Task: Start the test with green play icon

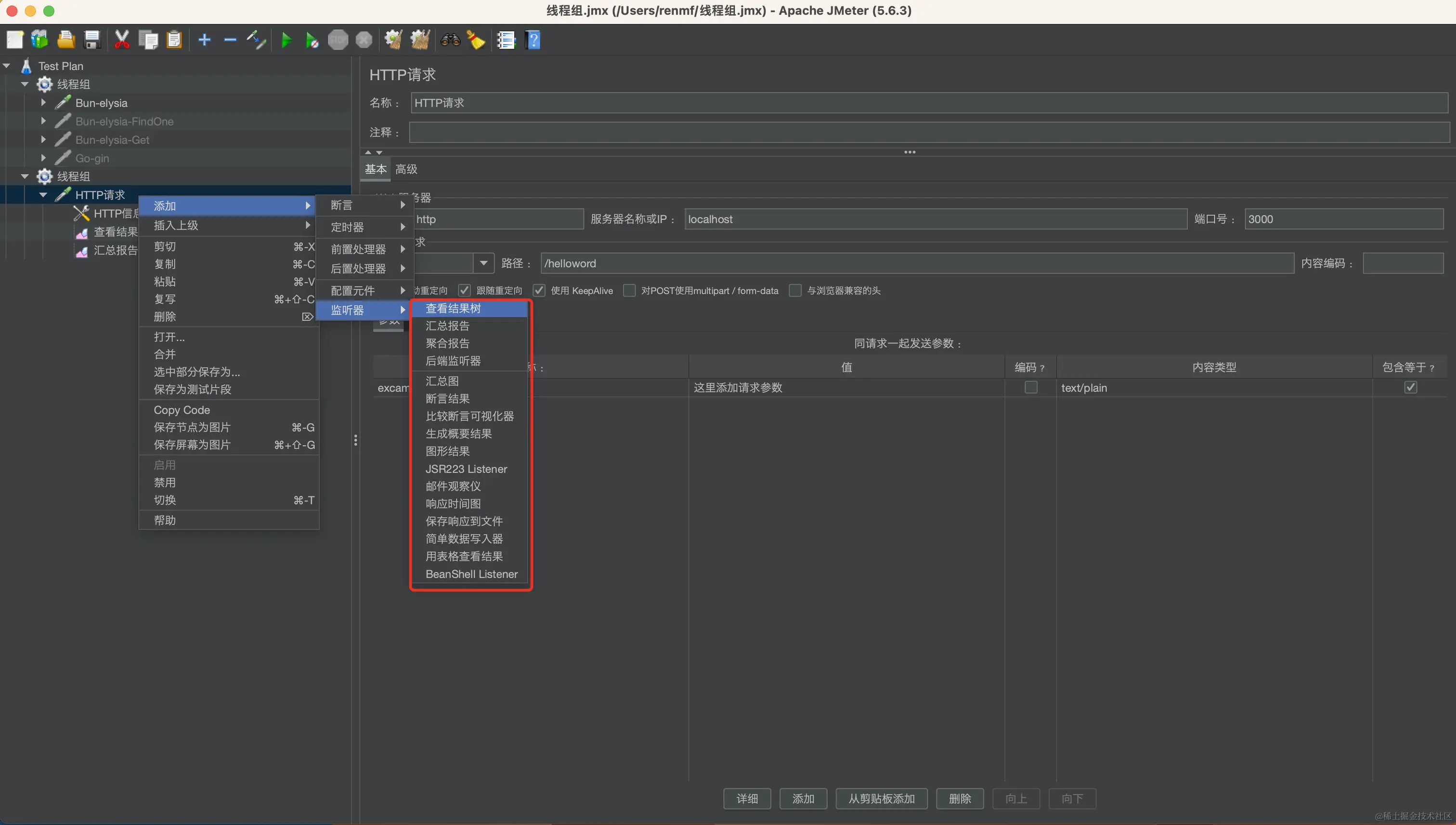Action: pyautogui.click(x=286, y=40)
